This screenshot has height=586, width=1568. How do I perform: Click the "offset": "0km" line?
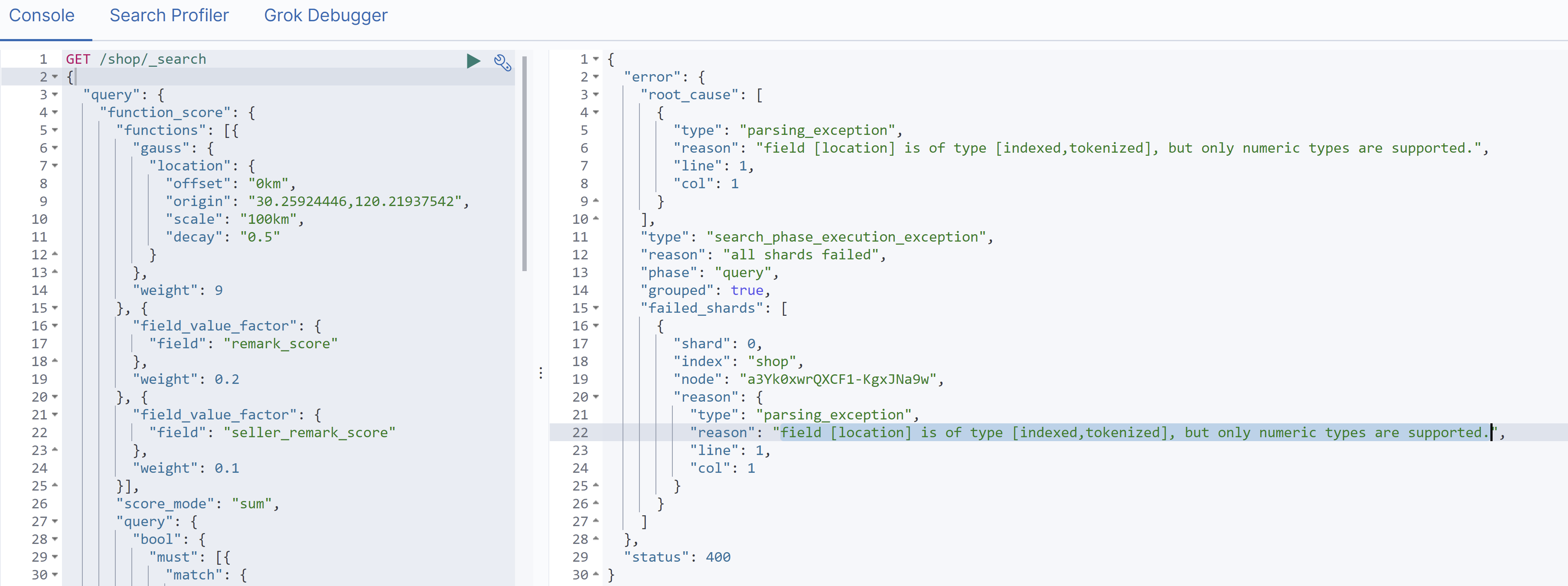pyautogui.click(x=231, y=183)
